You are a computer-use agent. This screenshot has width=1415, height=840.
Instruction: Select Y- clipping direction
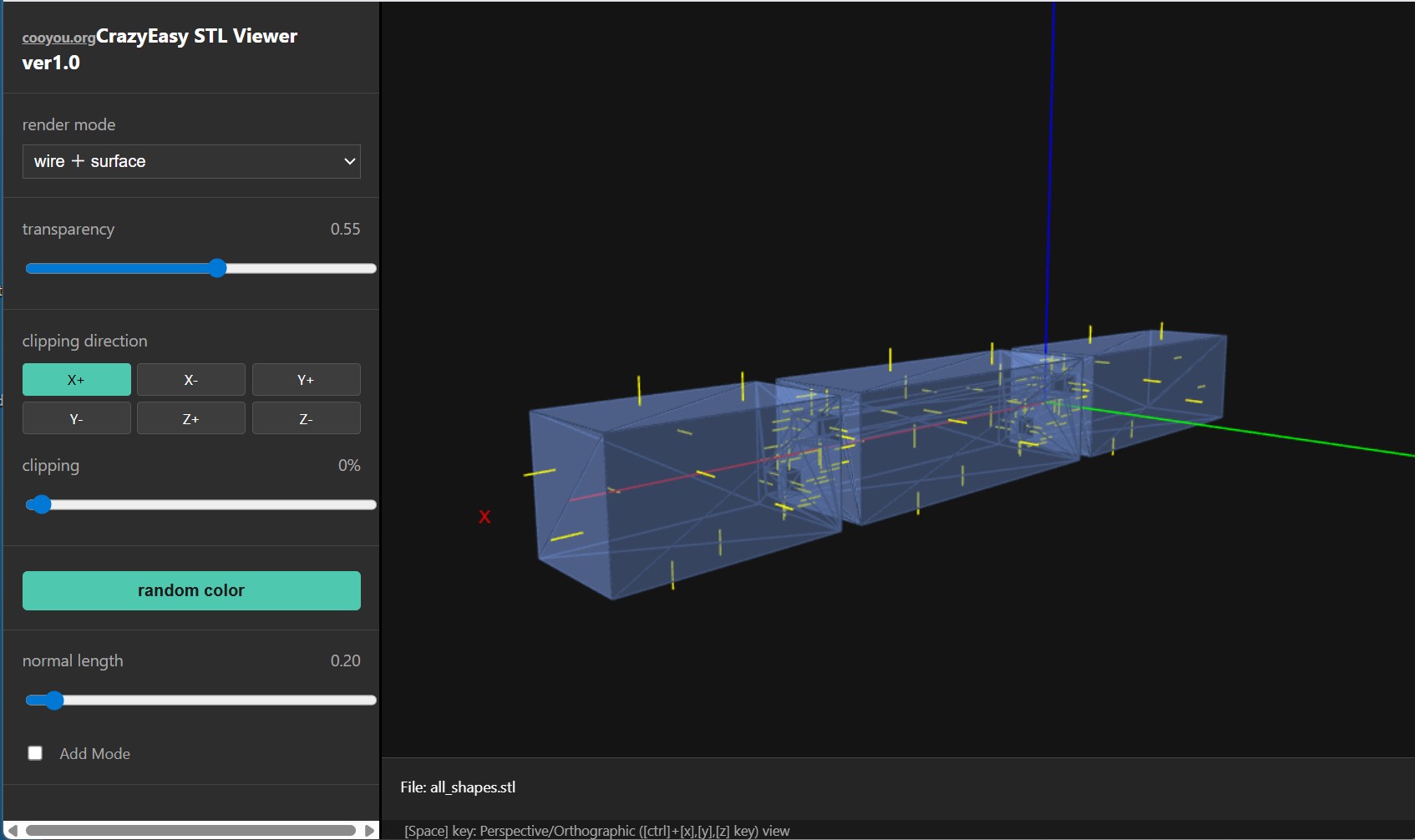coord(76,418)
